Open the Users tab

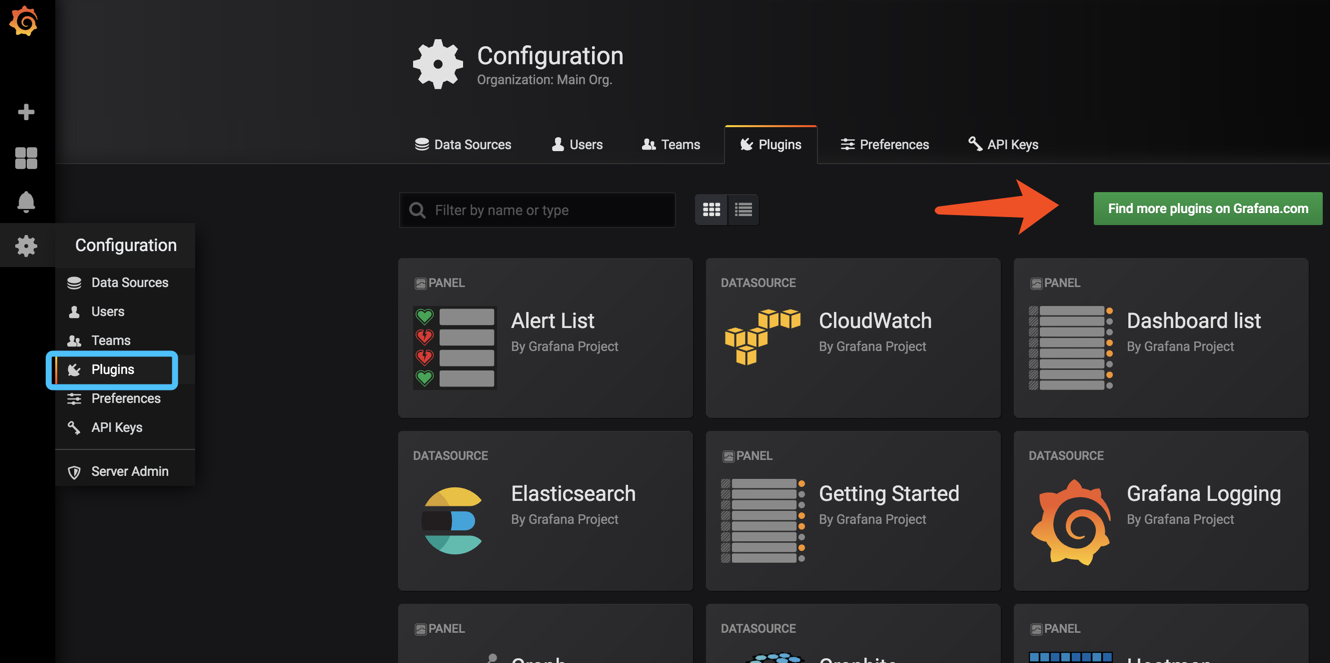[577, 144]
